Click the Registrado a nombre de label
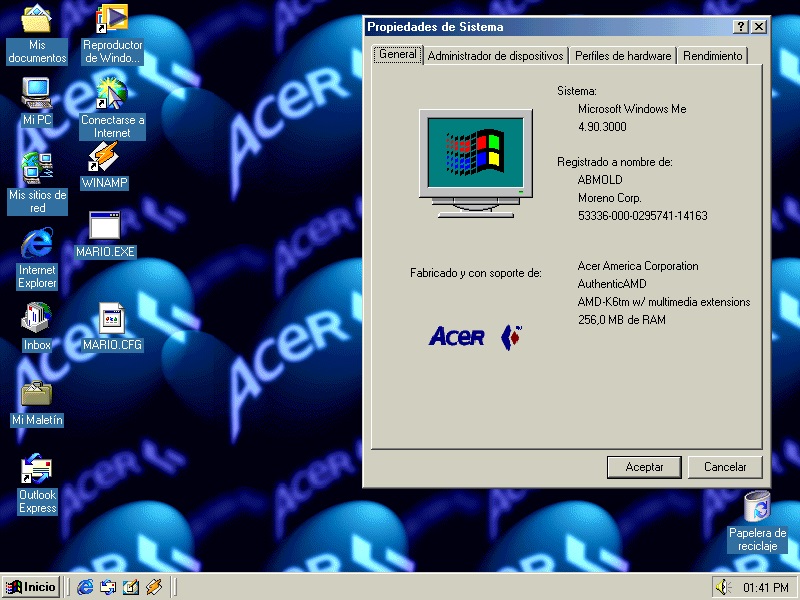The width and height of the screenshot is (800, 600). point(614,162)
